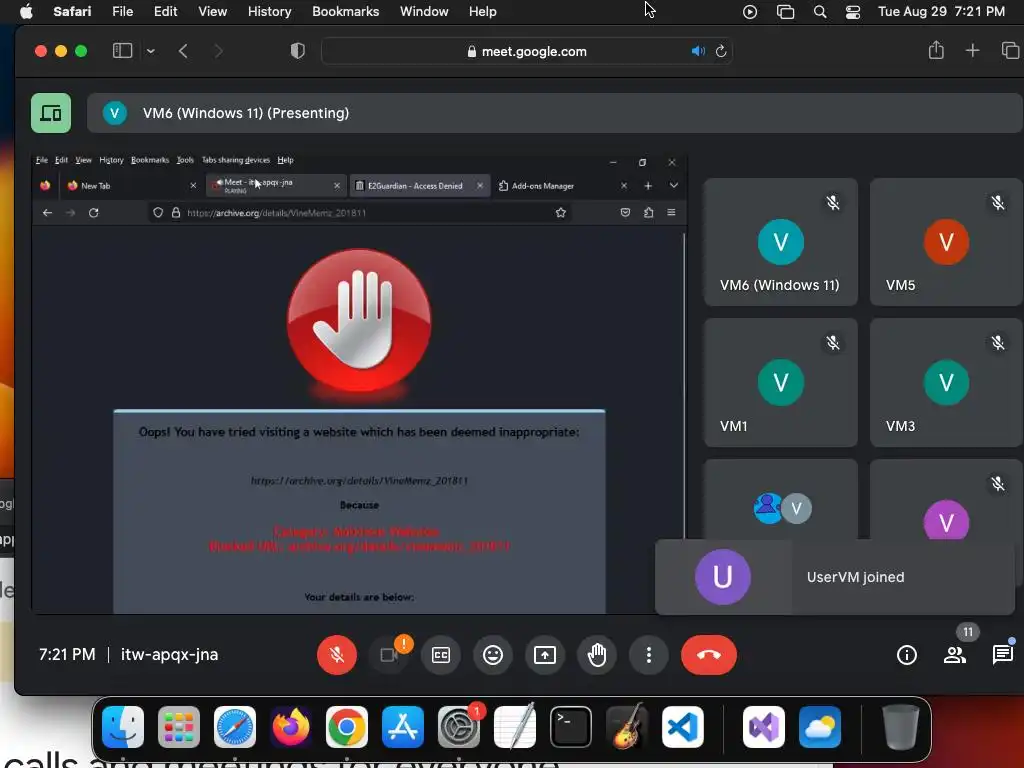Click the muted mic icon on VM5 tile
The height and width of the screenshot is (768, 1024).
(x=997, y=202)
